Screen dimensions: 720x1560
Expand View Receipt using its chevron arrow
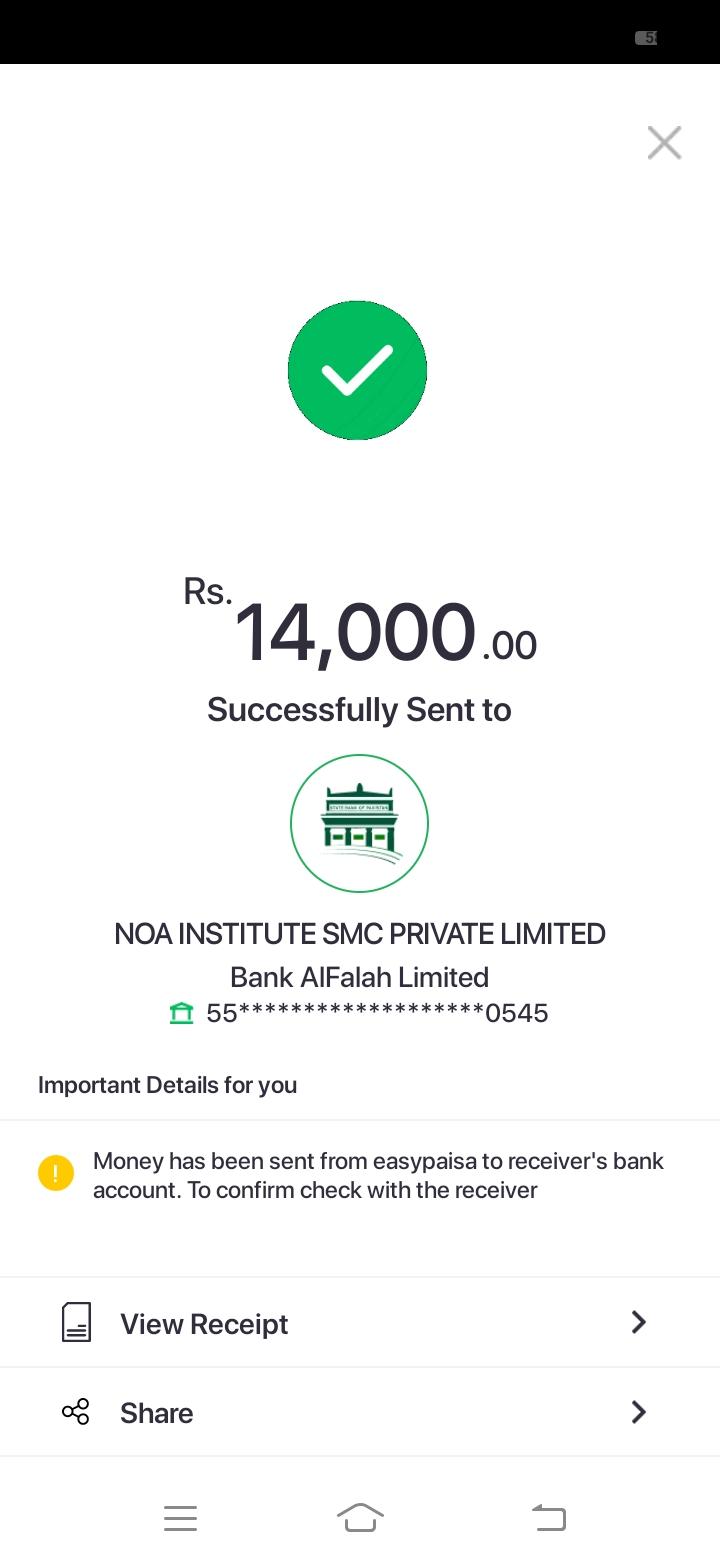click(639, 1322)
